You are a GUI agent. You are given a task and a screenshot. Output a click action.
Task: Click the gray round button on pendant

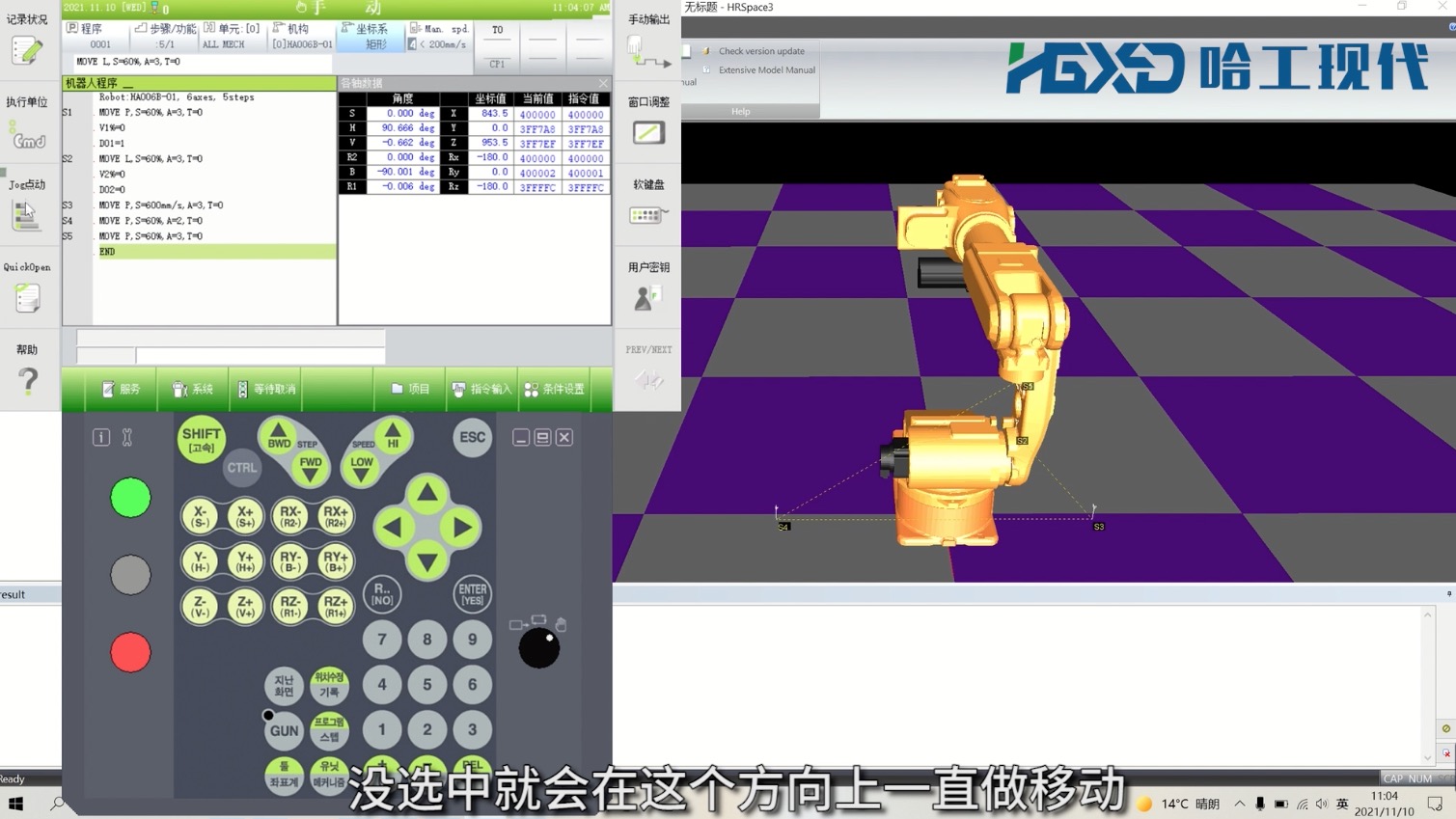(130, 575)
